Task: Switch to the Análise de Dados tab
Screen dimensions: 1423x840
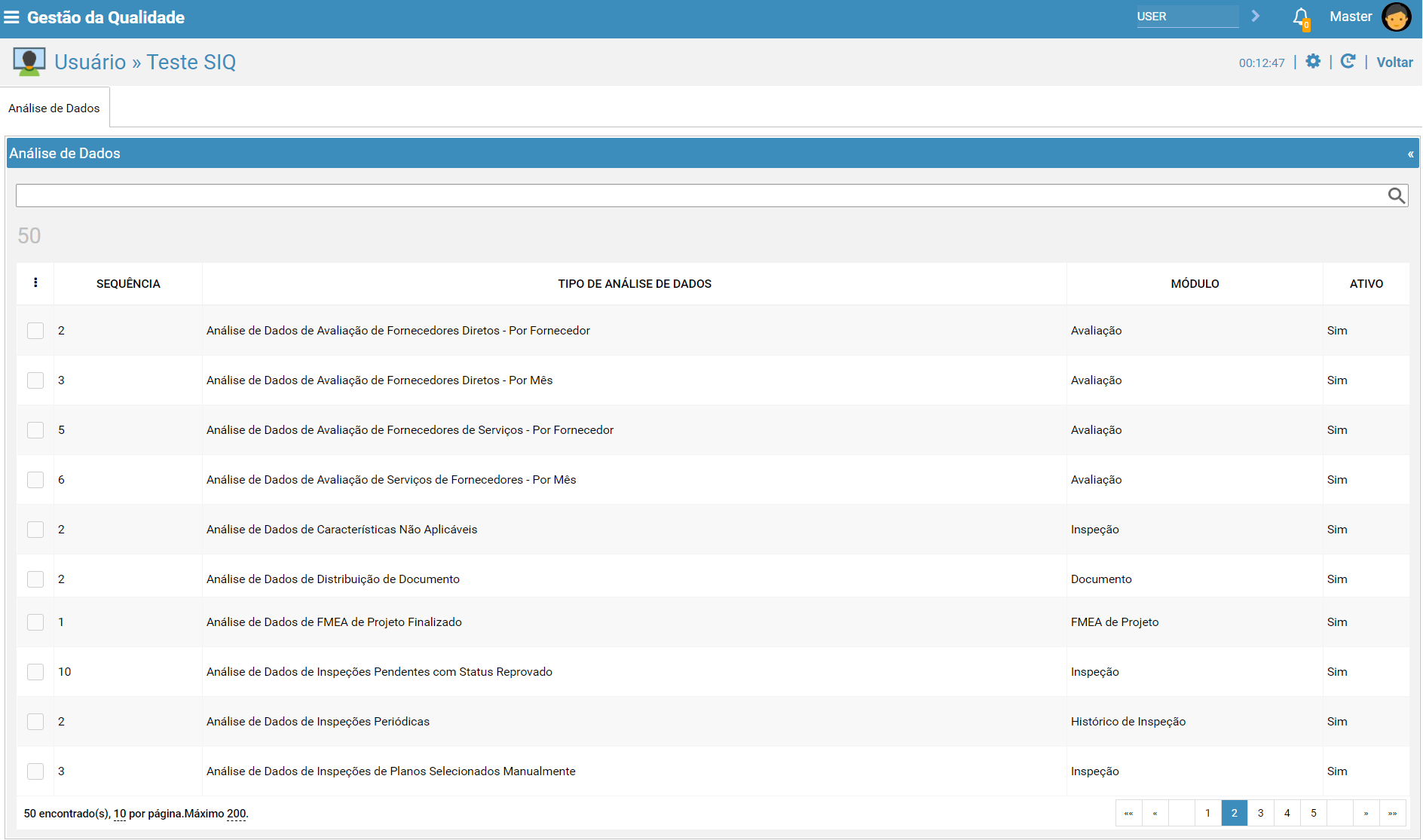Action: point(54,108)
